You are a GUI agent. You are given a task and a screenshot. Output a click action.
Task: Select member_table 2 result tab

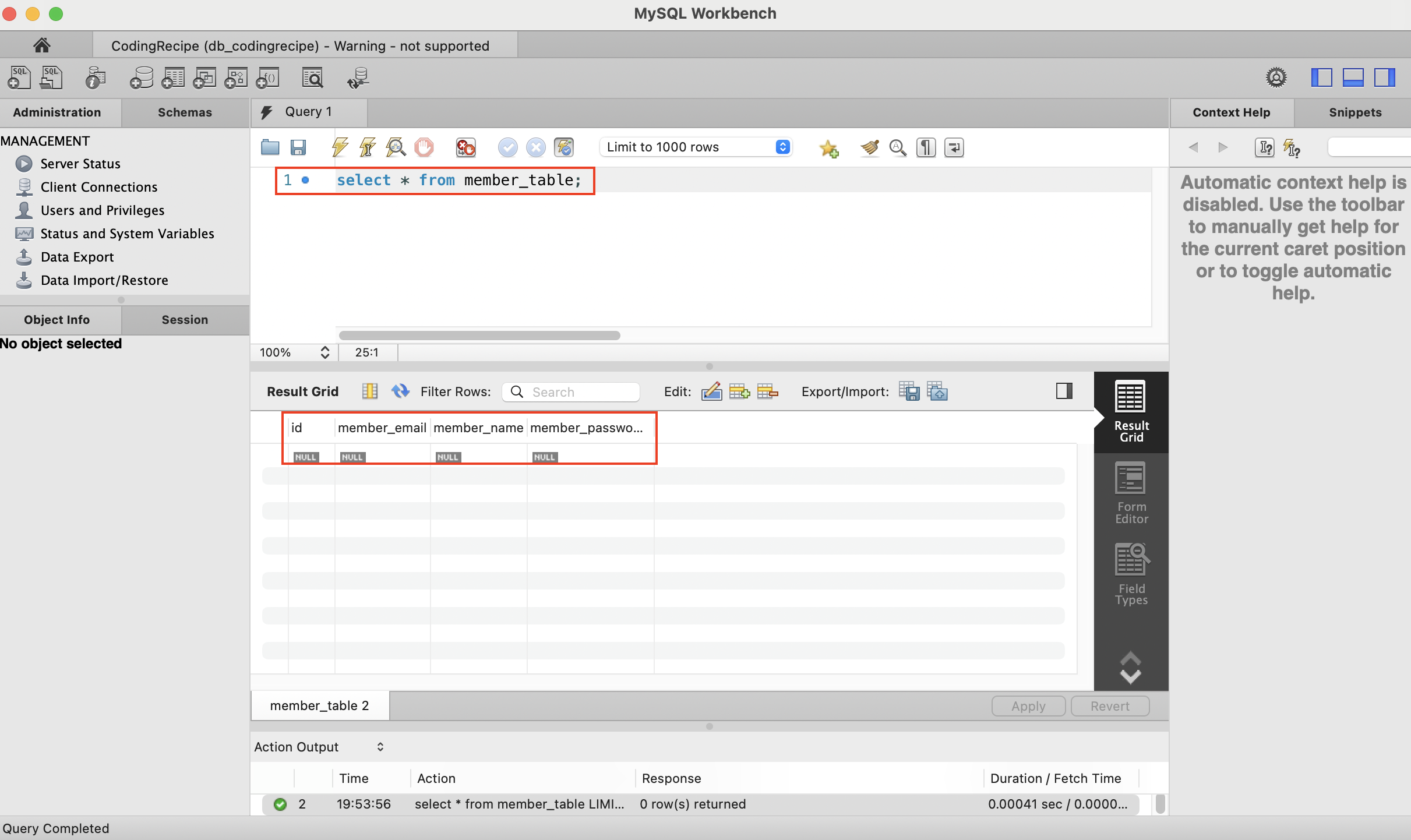pos(320,705)
